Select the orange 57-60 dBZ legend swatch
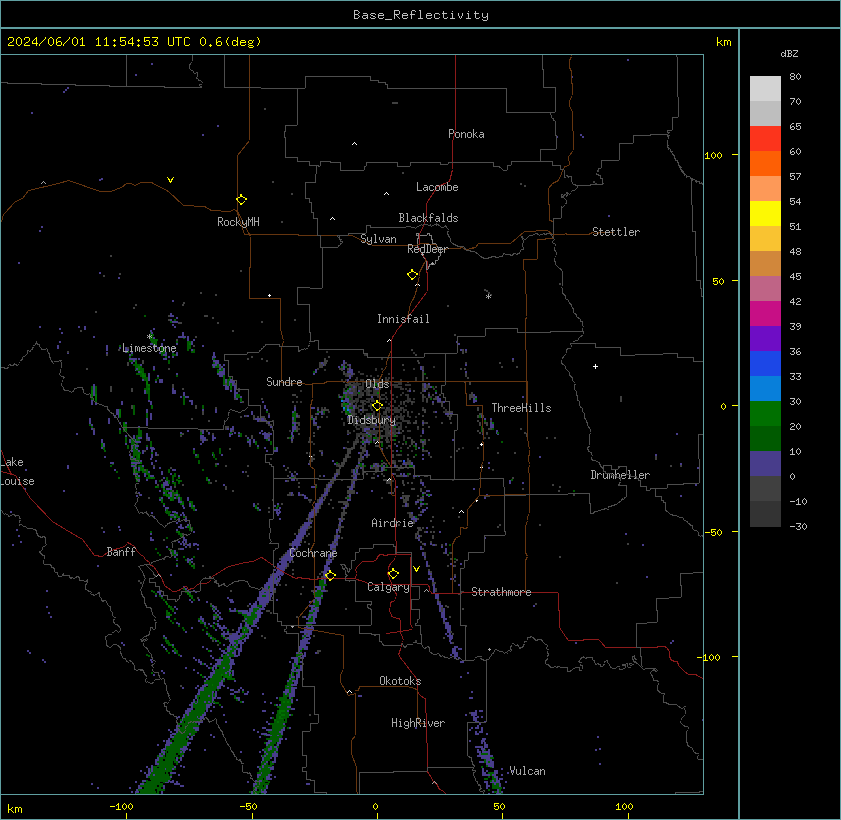 tap(765, 164)
